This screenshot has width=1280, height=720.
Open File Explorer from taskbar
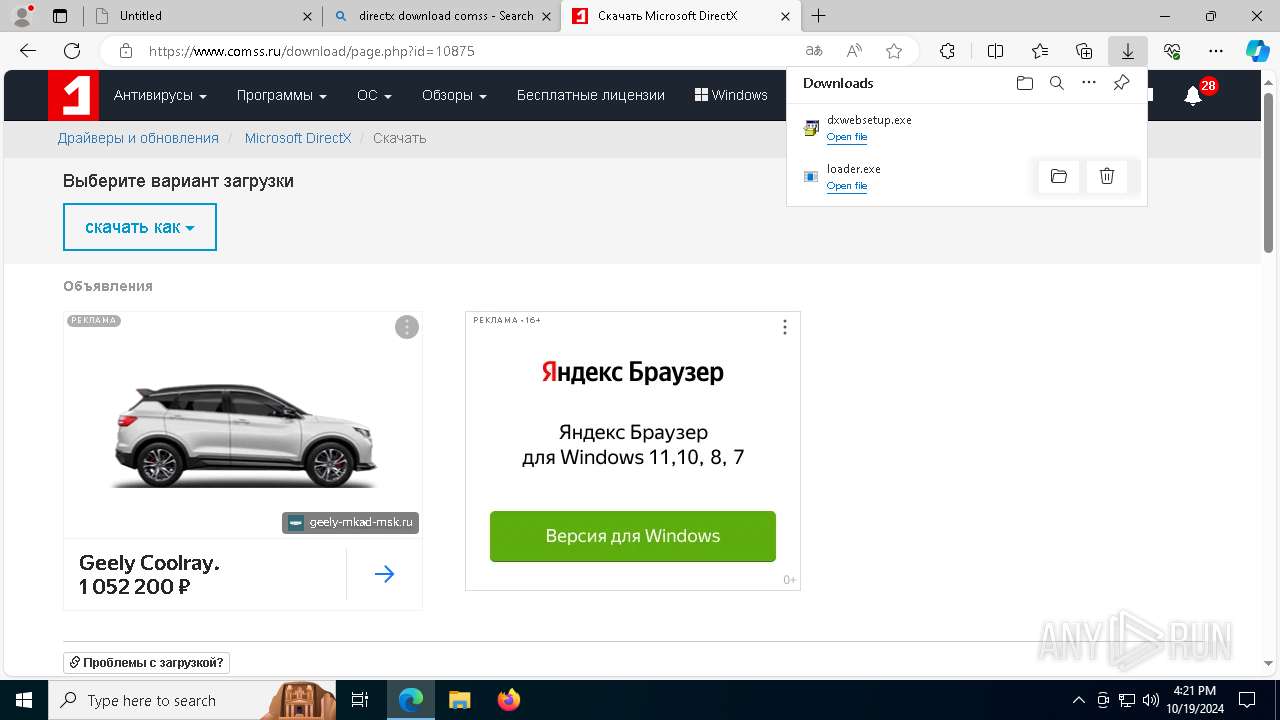[x=459, y=700]
